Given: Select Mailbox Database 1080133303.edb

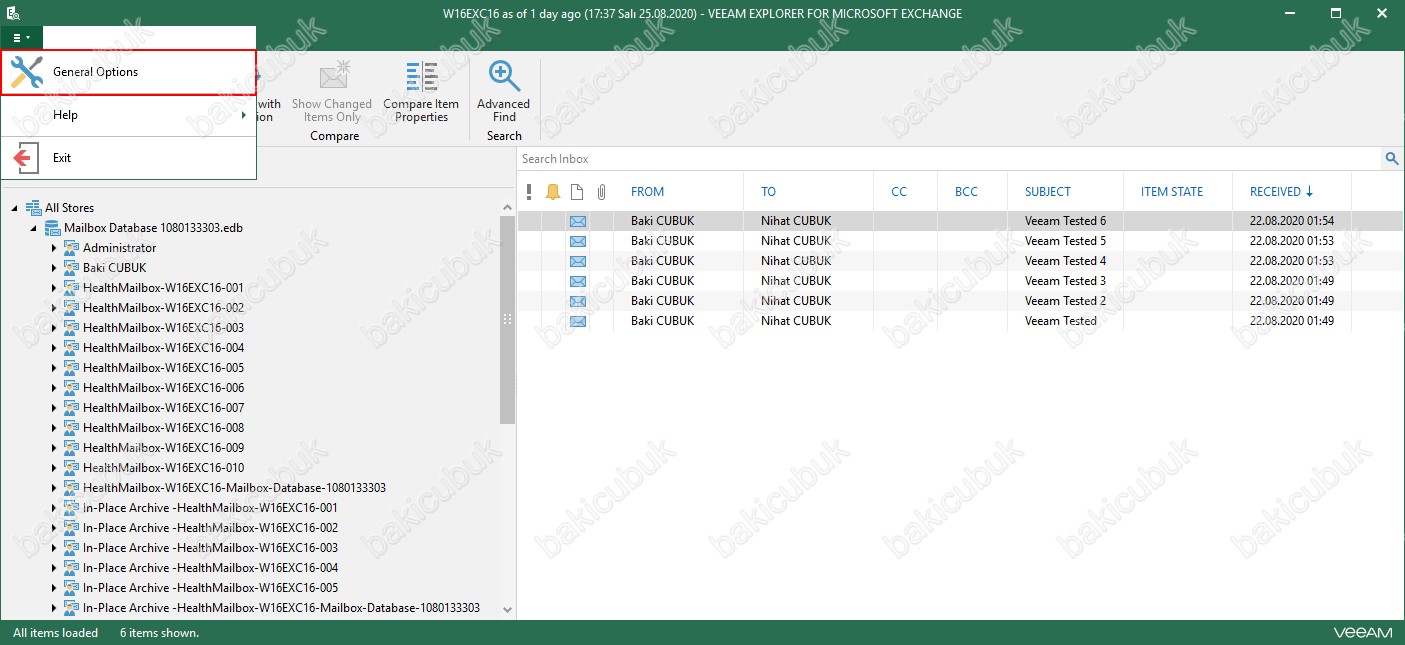Looking at the screenshot, I should [153, 228].
